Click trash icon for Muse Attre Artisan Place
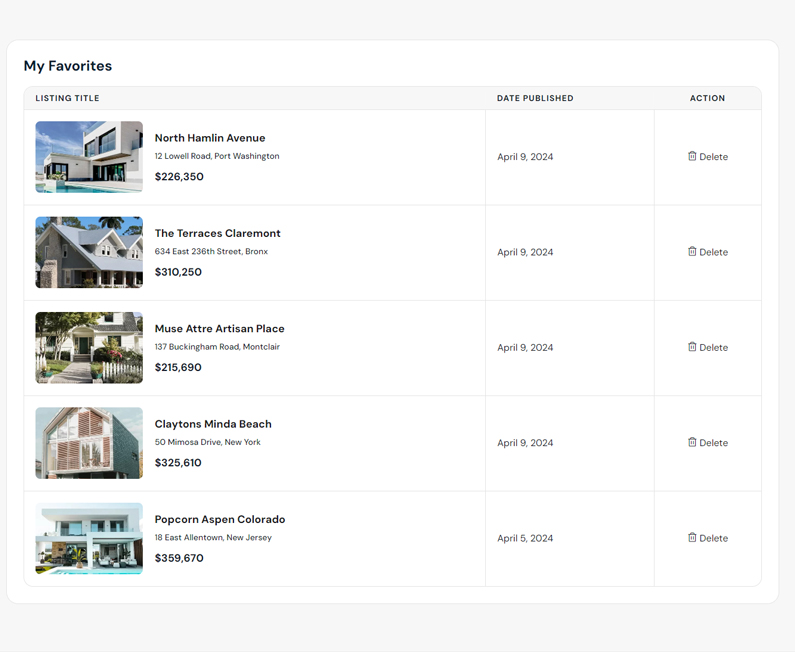795x652 pixels. pos(692,347)
